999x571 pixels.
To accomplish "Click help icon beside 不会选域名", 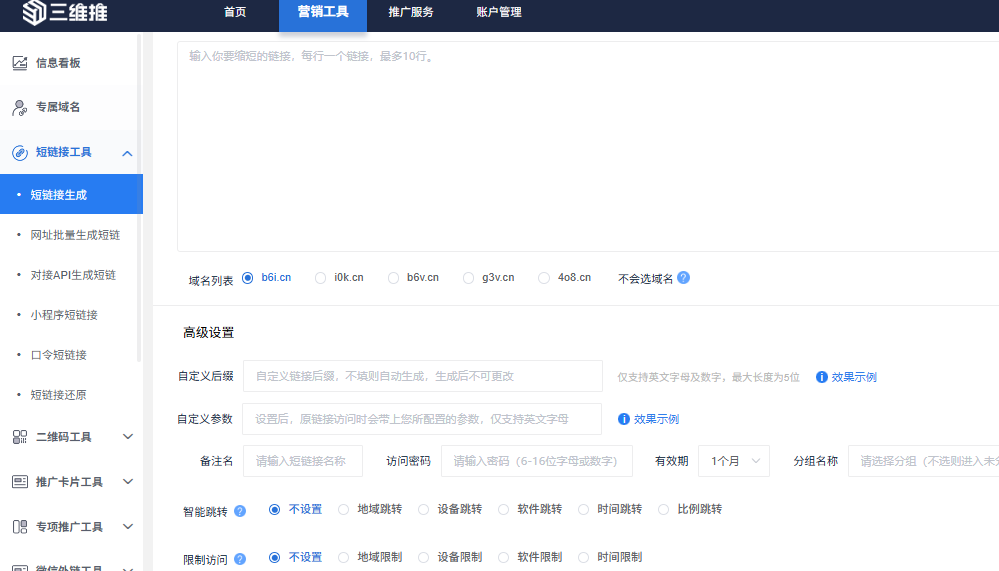I will (x=684, y=278).
